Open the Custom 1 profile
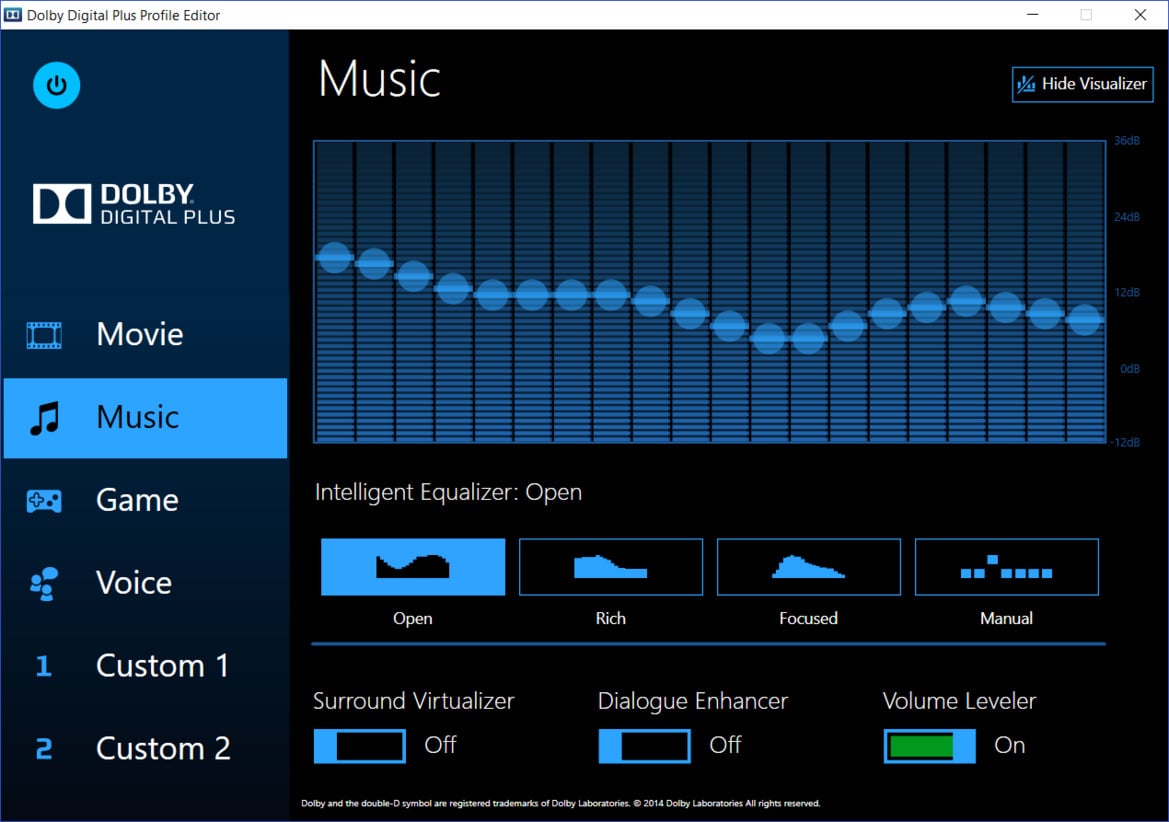 (x=145, y=665)
